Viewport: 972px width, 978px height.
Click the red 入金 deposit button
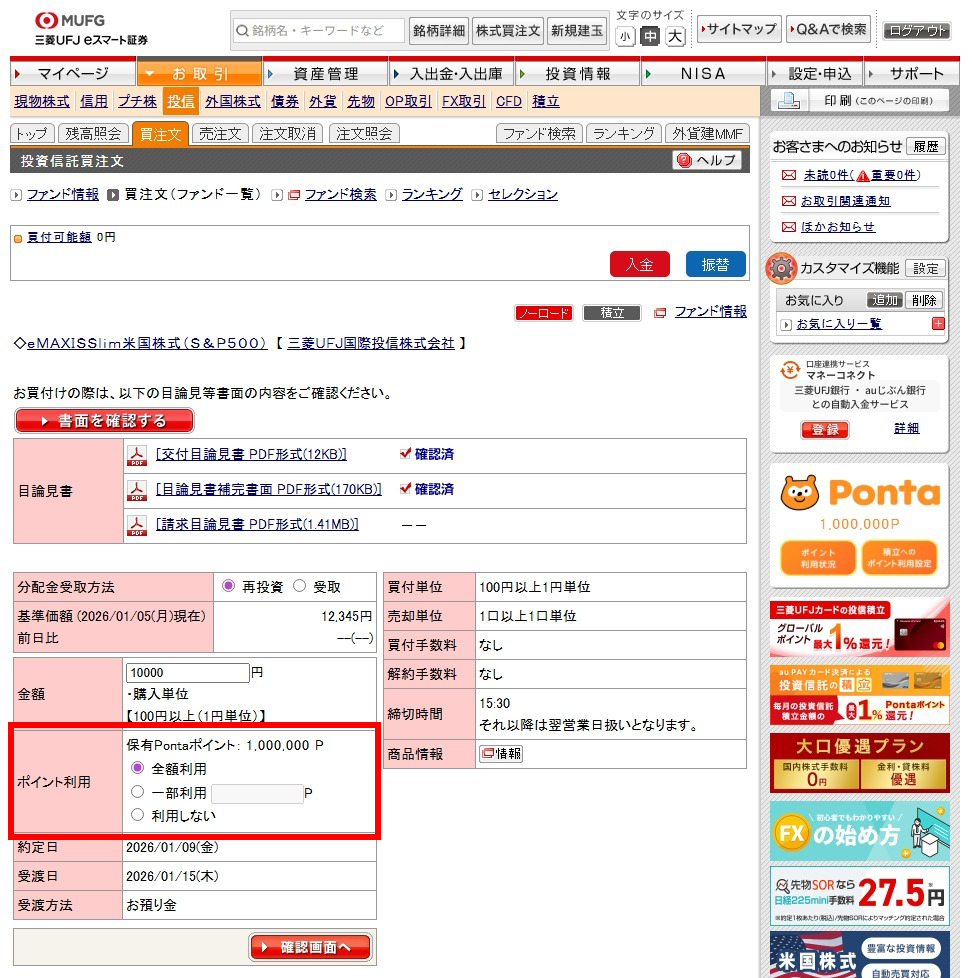tap(639, 265)
